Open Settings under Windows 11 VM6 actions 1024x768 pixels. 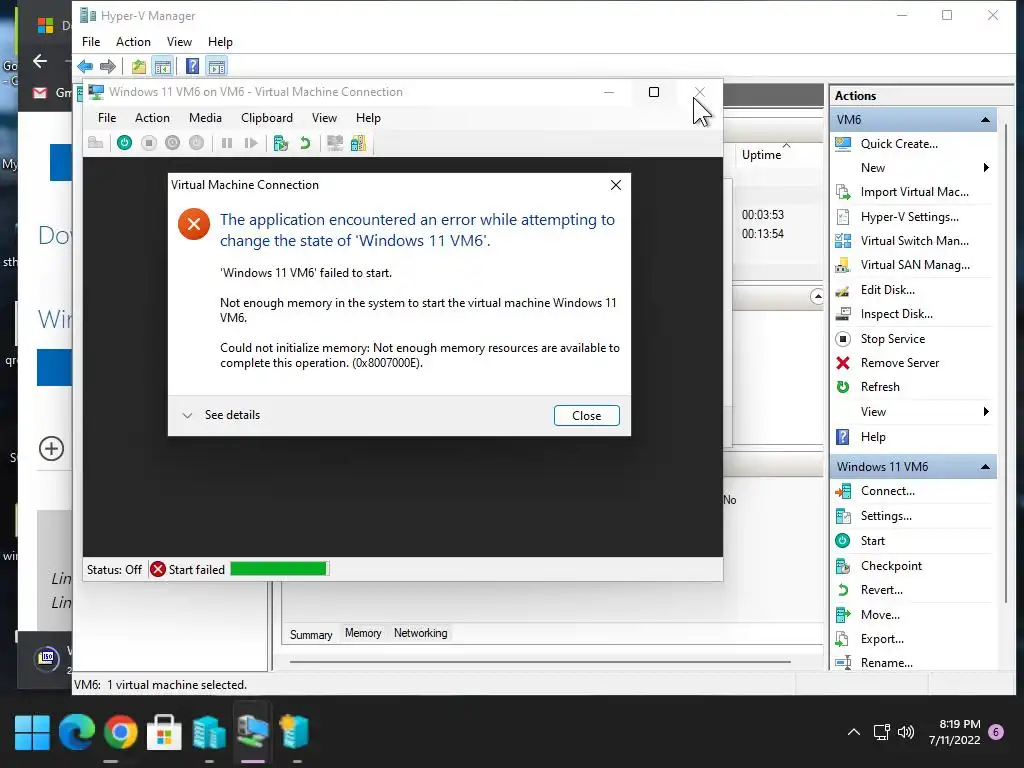[x=886, y=516]
